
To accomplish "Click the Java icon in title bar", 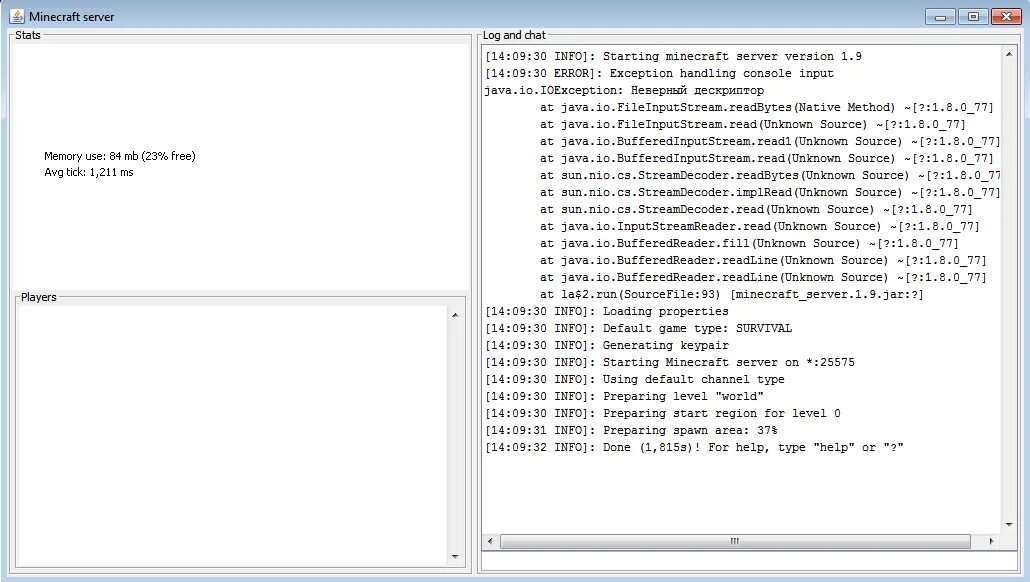I will (x=17, y=16).
